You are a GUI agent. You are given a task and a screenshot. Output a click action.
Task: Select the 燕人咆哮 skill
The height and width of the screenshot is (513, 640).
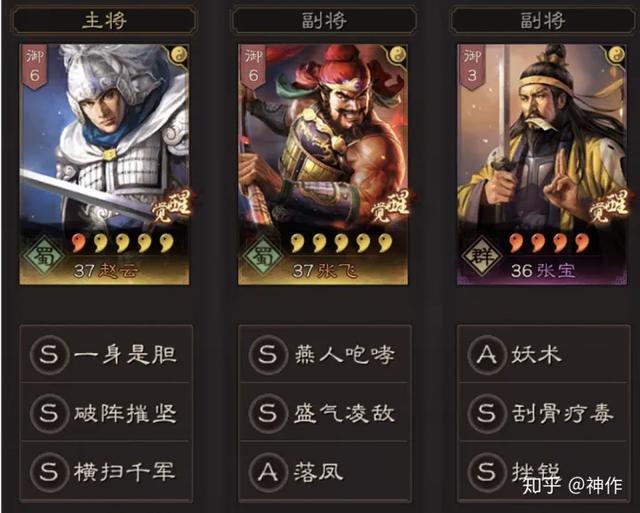(x=325, y=354)
